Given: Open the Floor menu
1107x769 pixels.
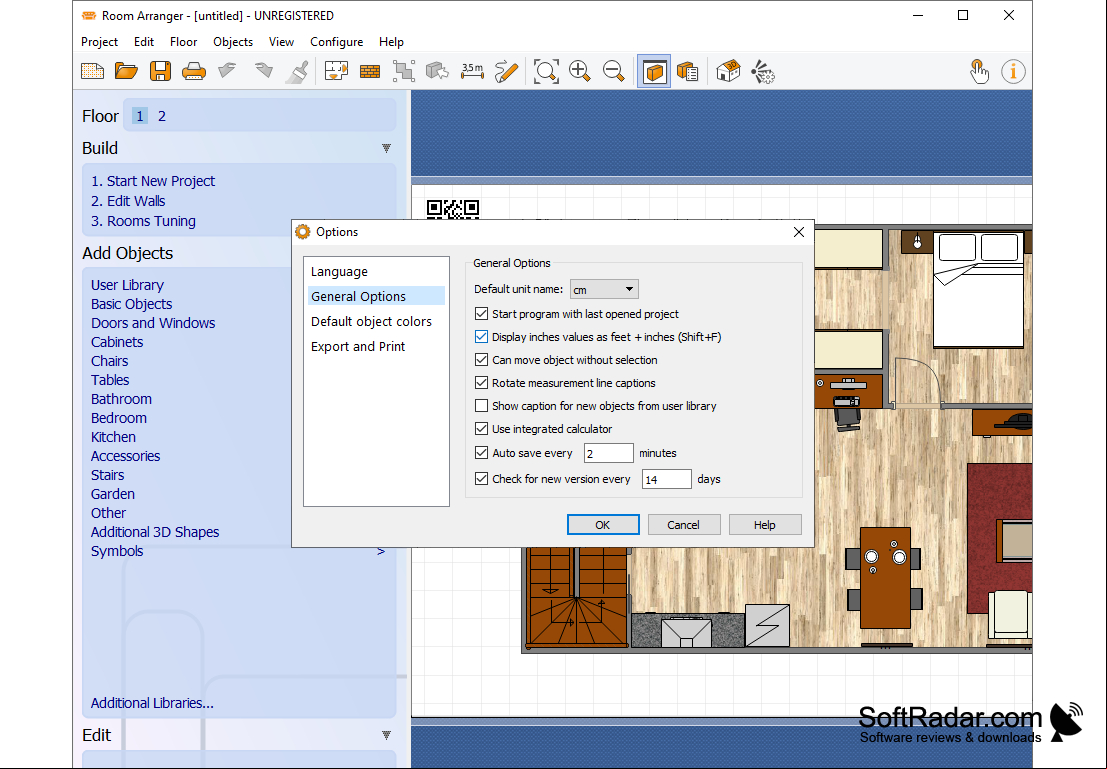Looking at the screenshot, I should pyautogui.click(x=184, y=42).
